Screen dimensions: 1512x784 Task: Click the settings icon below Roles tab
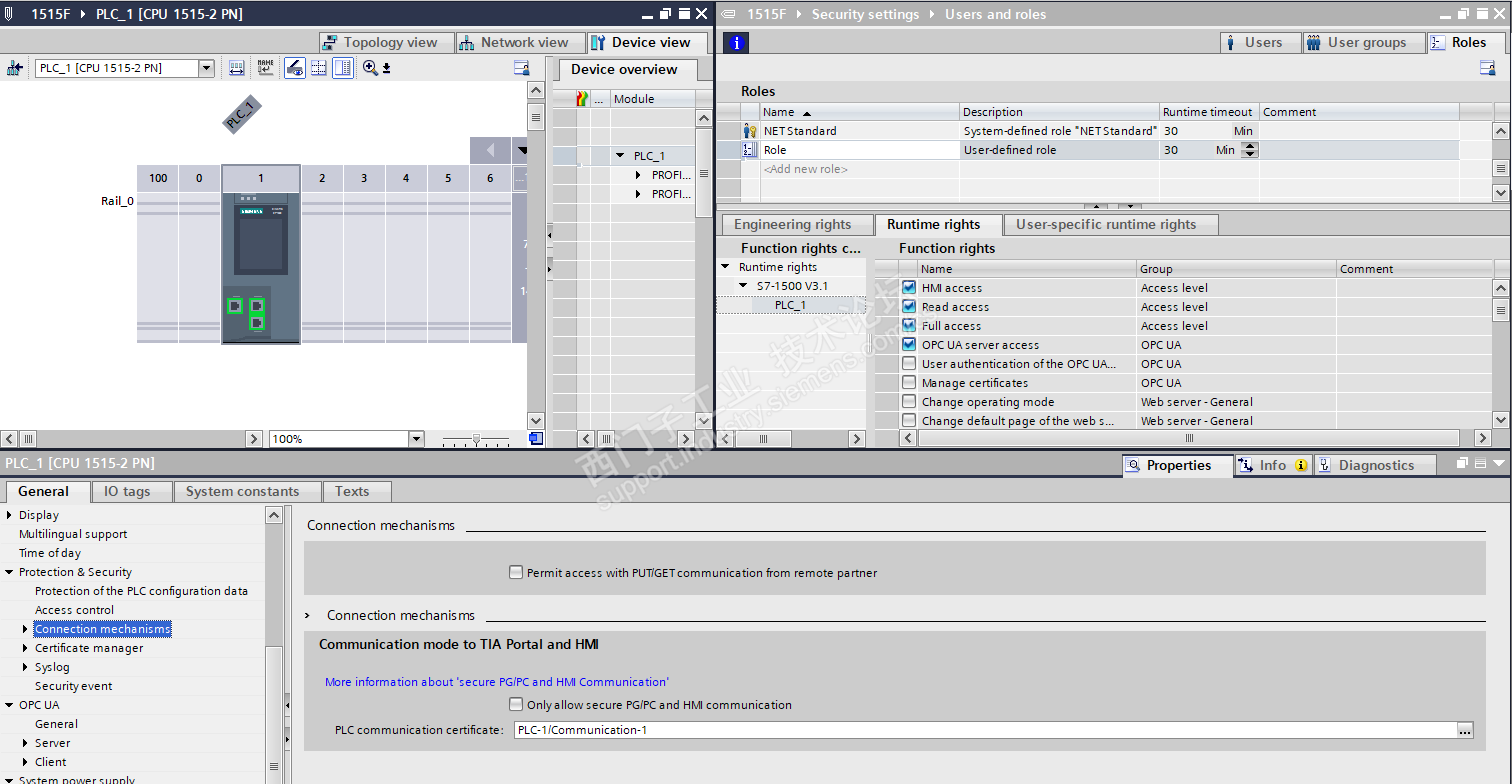[1488, 68]
